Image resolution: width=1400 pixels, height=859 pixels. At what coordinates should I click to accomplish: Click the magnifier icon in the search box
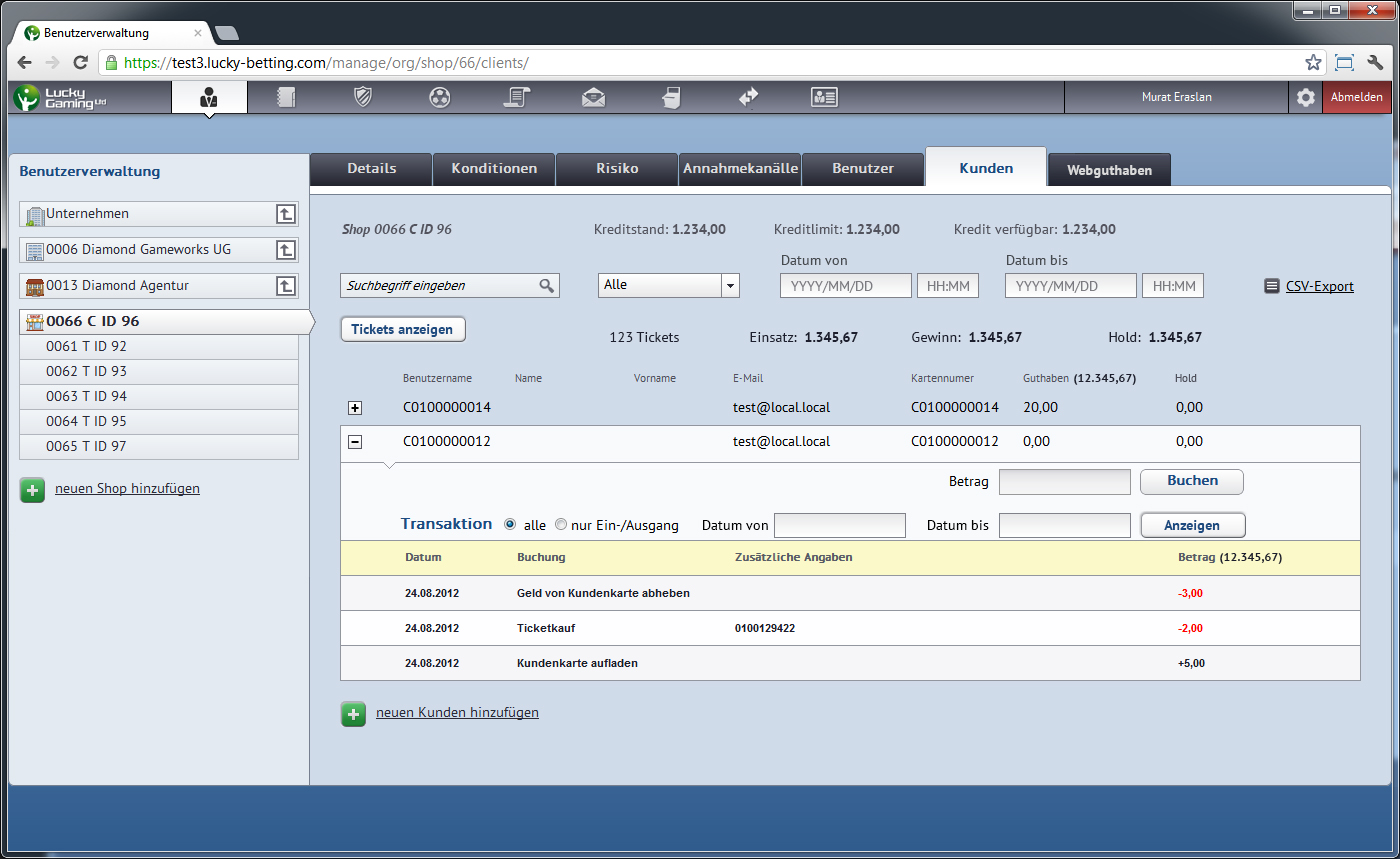coord(546,285)
